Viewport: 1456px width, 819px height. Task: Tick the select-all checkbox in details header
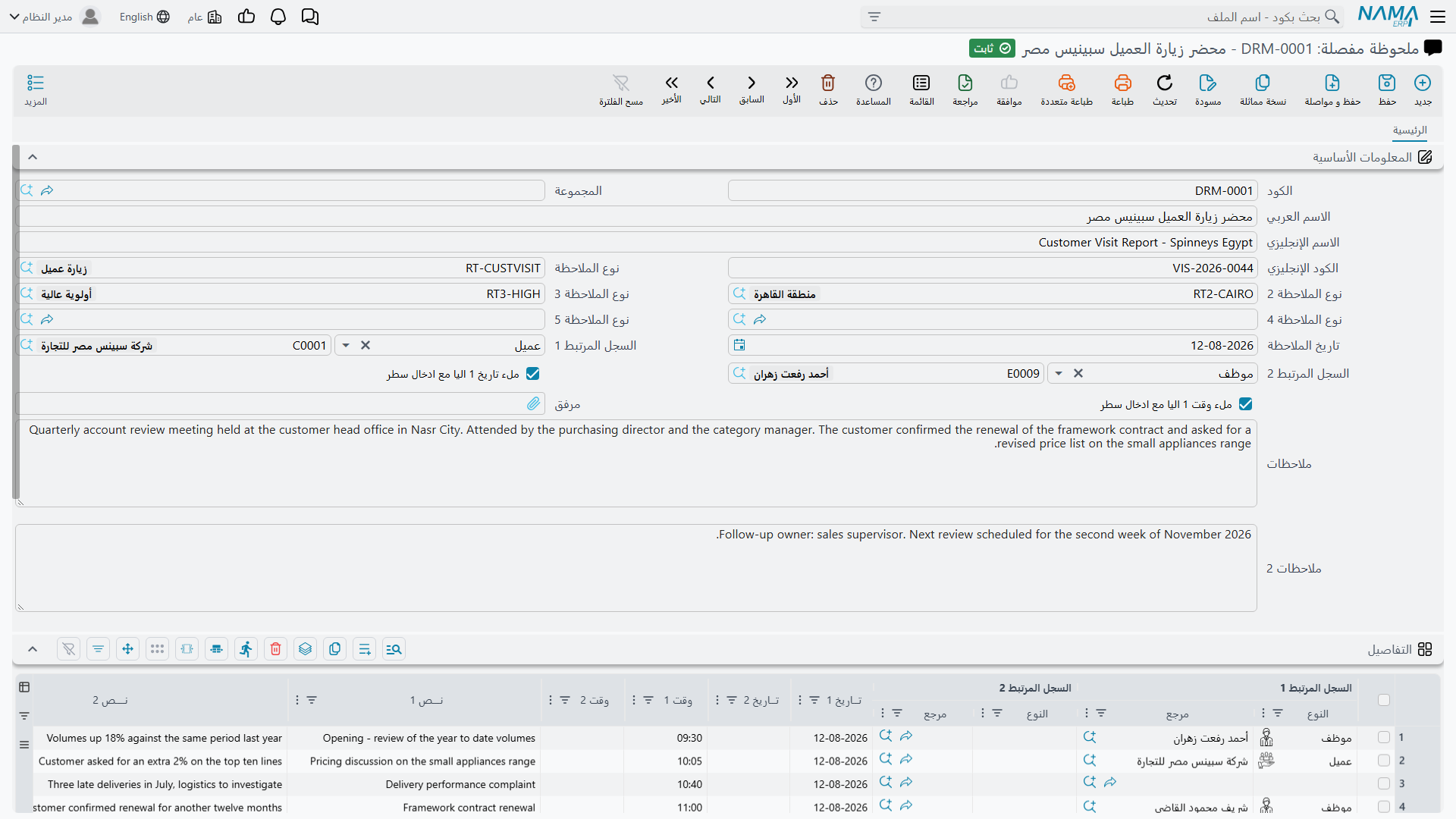[1384, 700]
